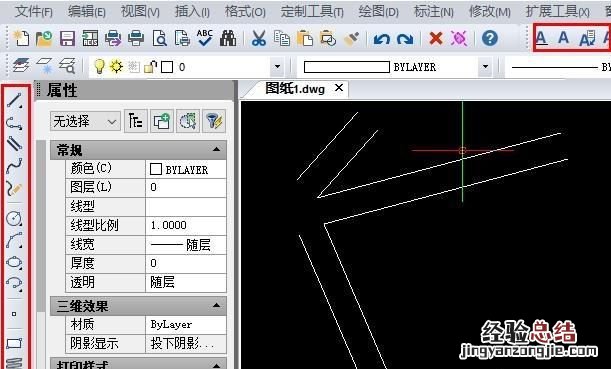
Task: Cut selection with scissors icon
Action: point(258,39)
